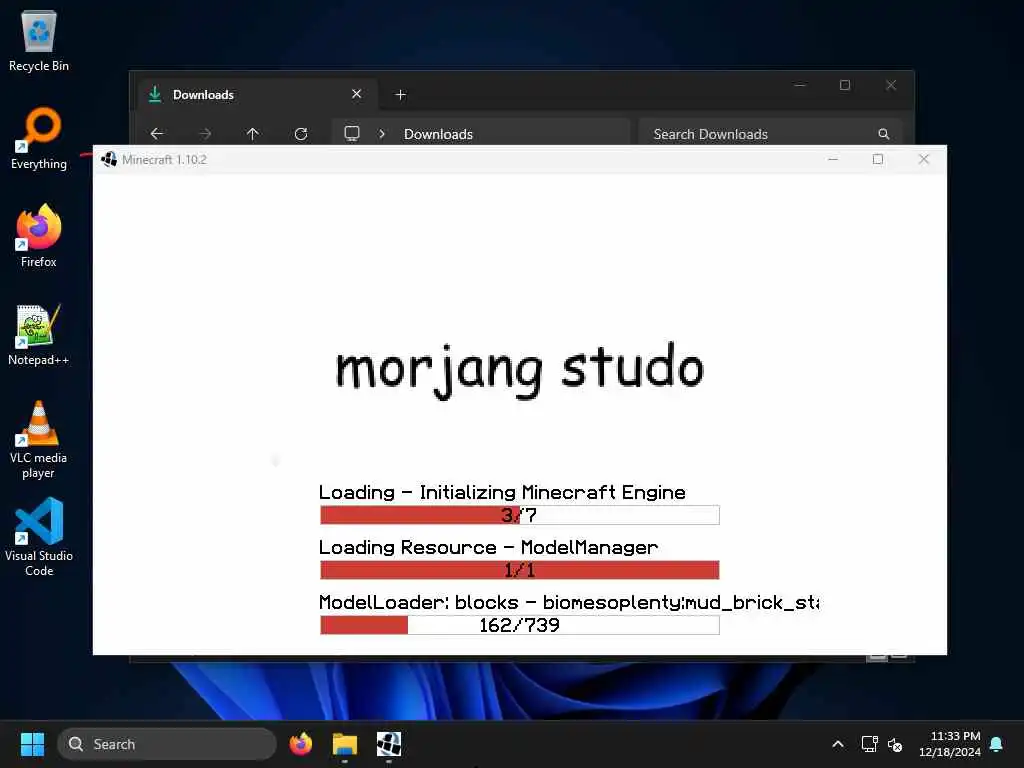
Task: Open the Windows Start menu
Action: [x=32, y=744]
